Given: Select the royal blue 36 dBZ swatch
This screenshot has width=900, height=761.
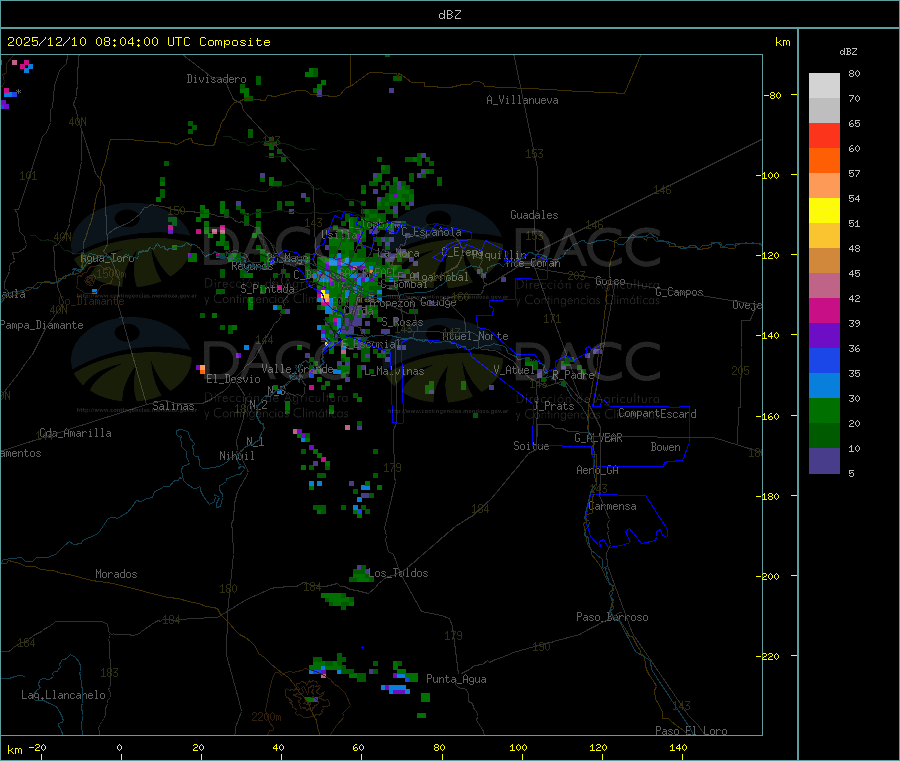Looking at the screenshot, I should click(824, 360).
